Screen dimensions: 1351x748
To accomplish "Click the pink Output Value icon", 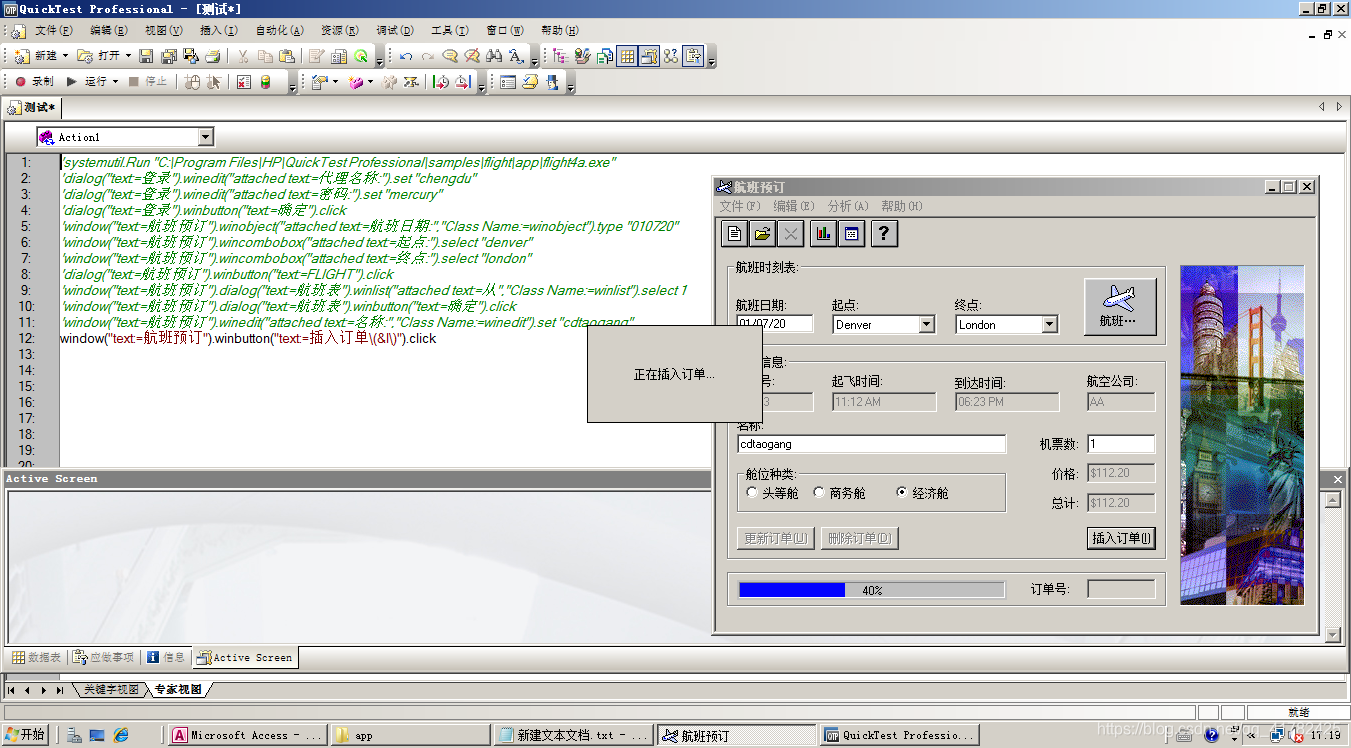I will coord(355,81).
